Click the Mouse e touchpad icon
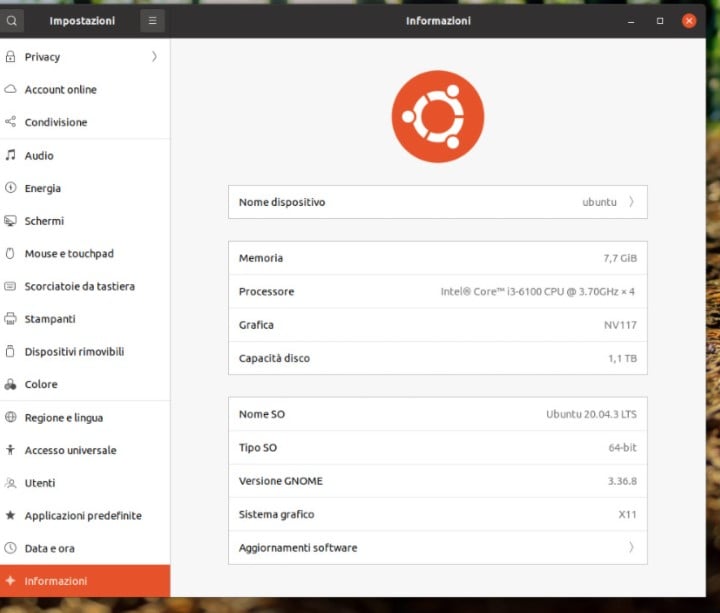This screenshot has height=613, width=720. pos(10,253)
